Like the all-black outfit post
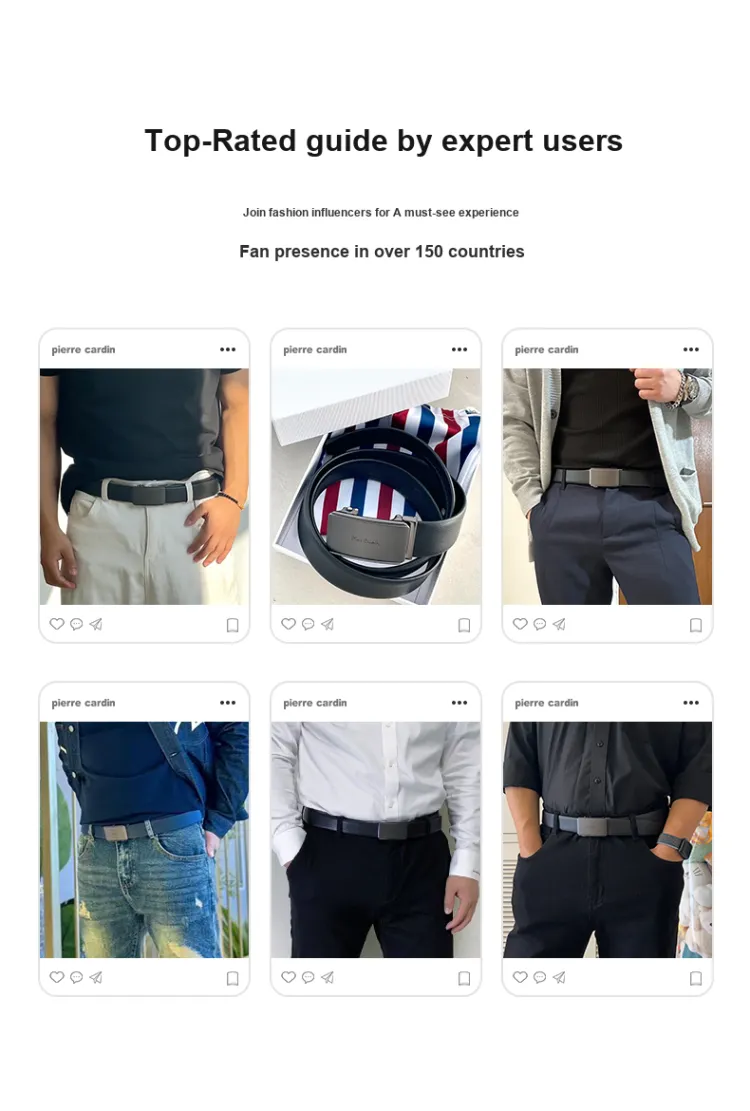This screenshot has height=1111, width=750. pos(520,977)
